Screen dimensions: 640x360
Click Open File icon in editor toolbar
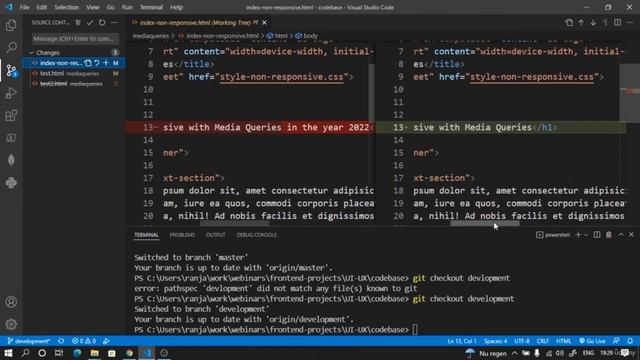point(569,23)
